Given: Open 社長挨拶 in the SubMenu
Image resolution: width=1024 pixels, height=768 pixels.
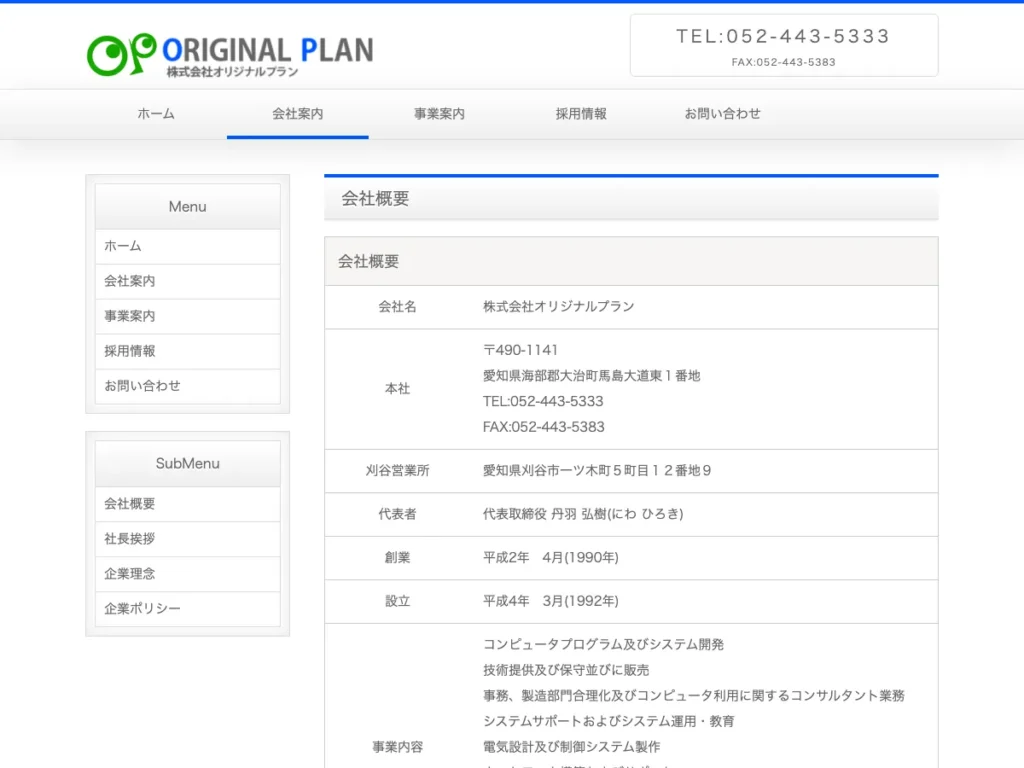Looking at the screenshot, I should point(187,539).
